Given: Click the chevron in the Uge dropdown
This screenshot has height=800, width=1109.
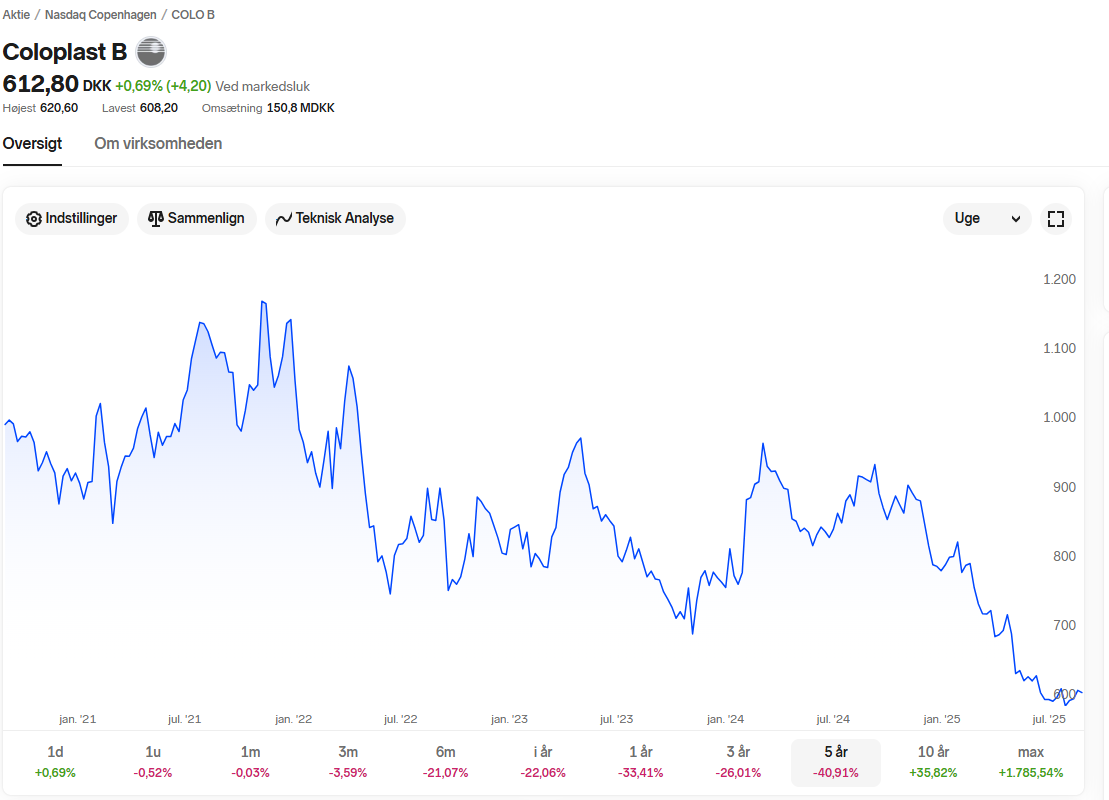Looking at the screenshot, I should pos(1016,219).
